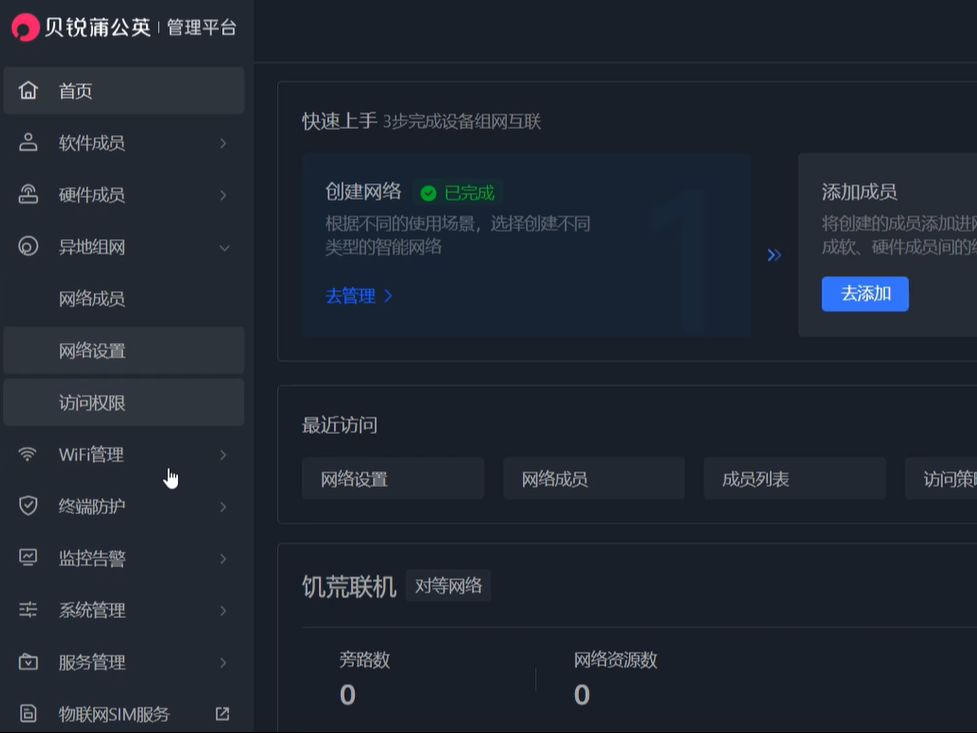Open the 物联网SIM服务 menu label

coord(114,714)
